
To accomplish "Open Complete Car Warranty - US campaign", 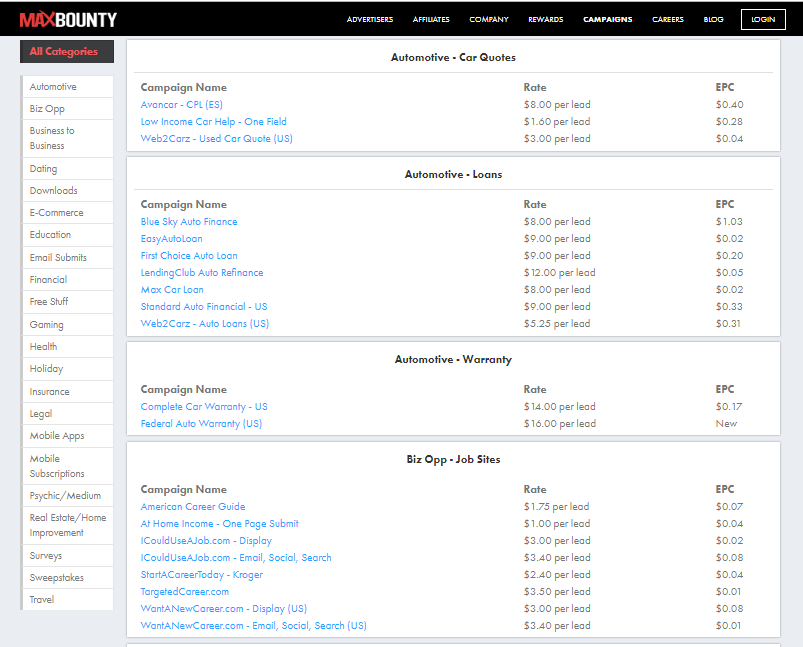I will click(204, 407).
